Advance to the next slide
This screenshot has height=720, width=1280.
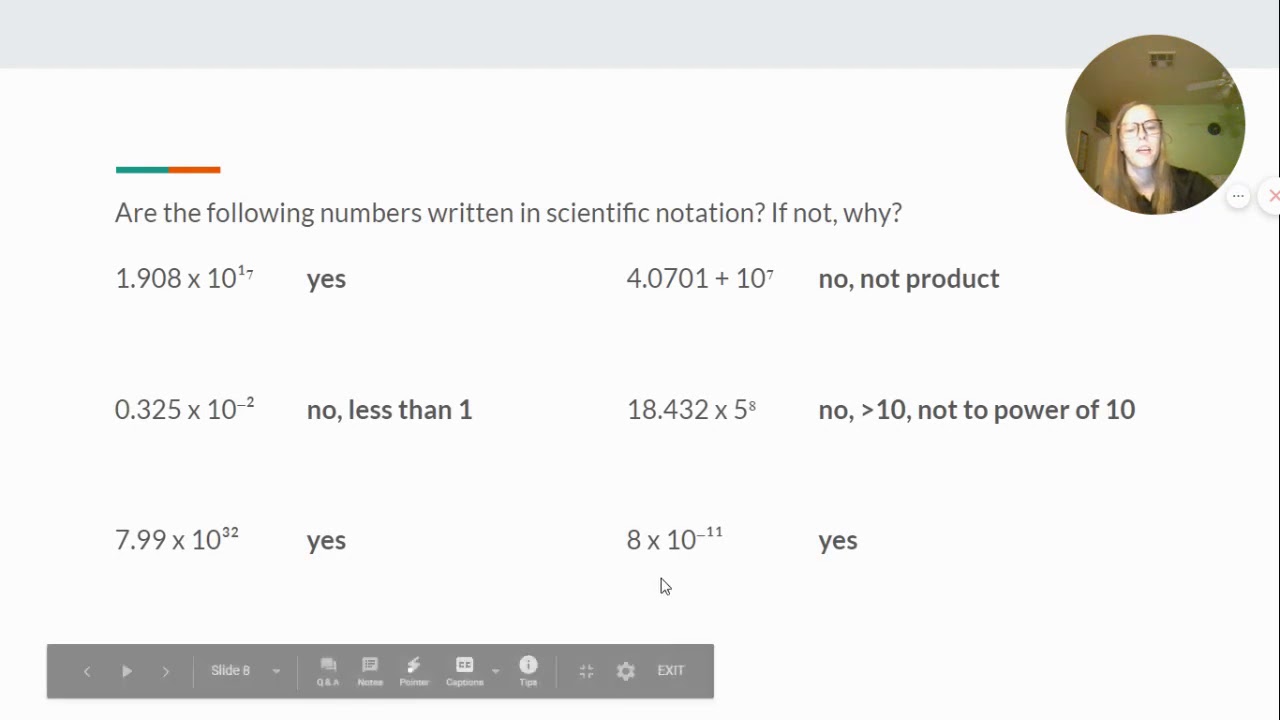point(166,671)
